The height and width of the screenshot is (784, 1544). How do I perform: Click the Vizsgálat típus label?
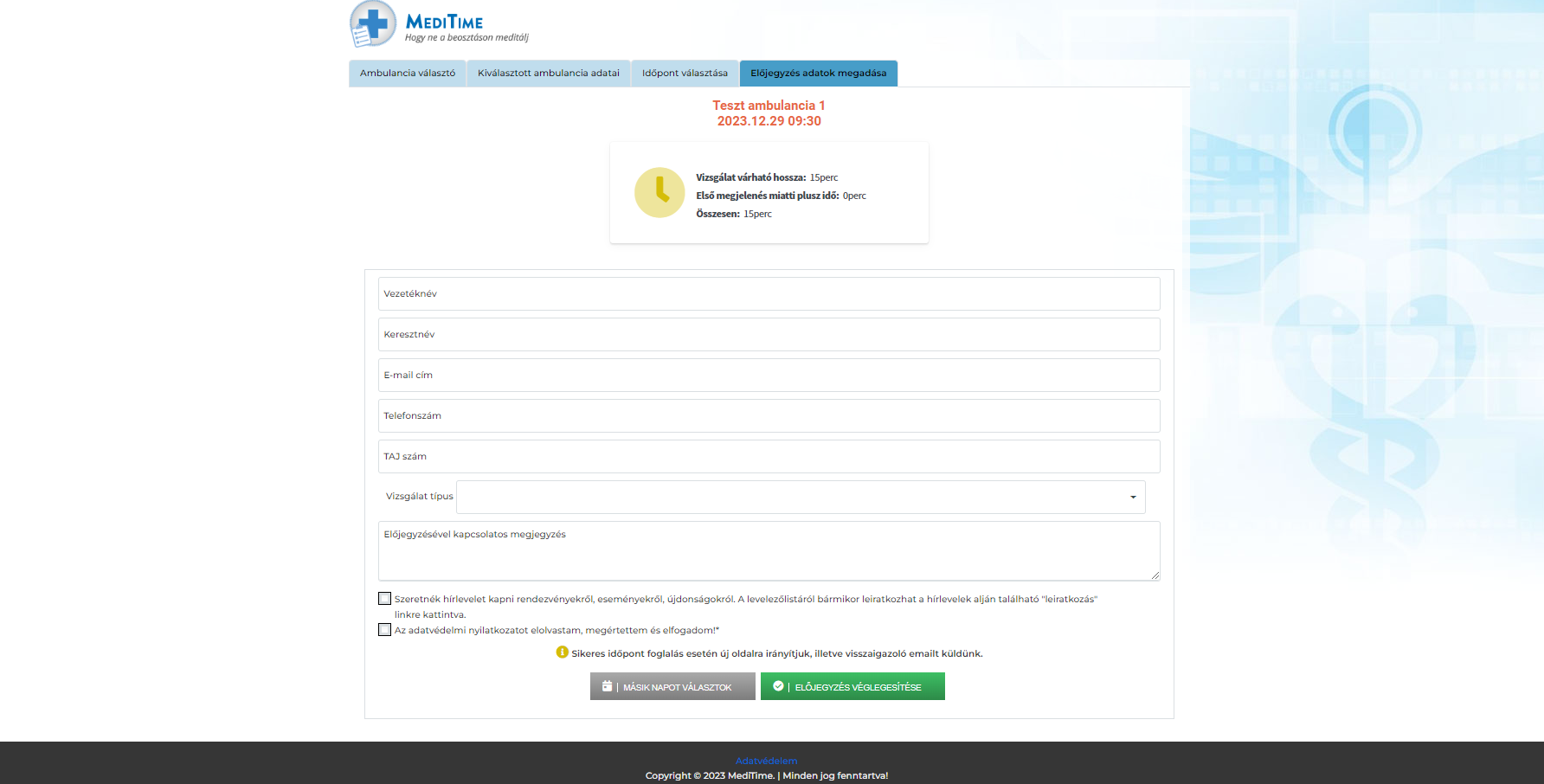(x=419, y=497)
